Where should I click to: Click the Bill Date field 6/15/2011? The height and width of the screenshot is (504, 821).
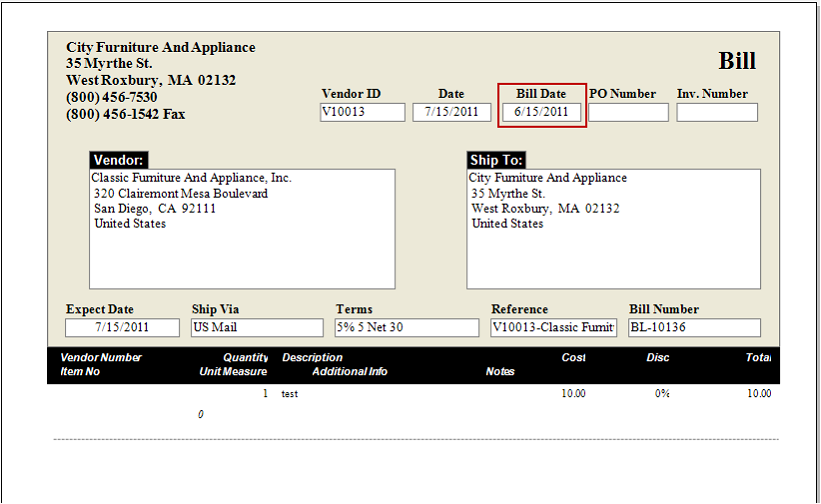(x=541, y=112)
